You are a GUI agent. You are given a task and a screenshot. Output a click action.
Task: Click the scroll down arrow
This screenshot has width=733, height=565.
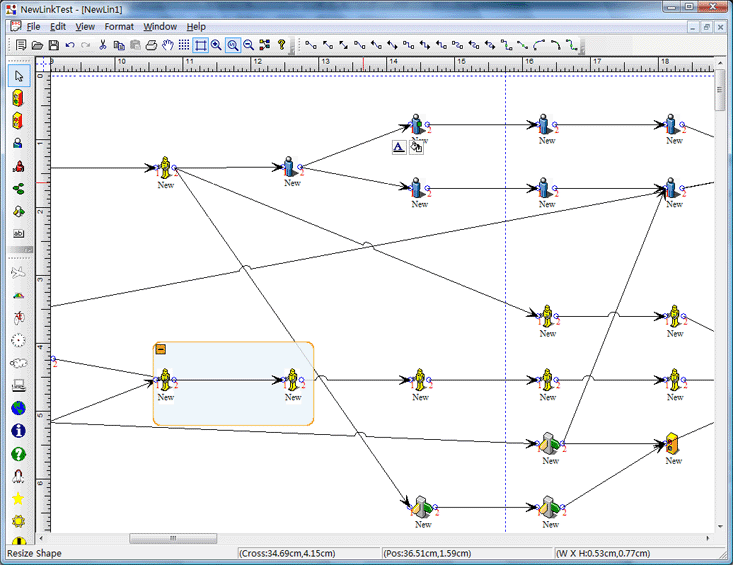(x=720, y=526)
